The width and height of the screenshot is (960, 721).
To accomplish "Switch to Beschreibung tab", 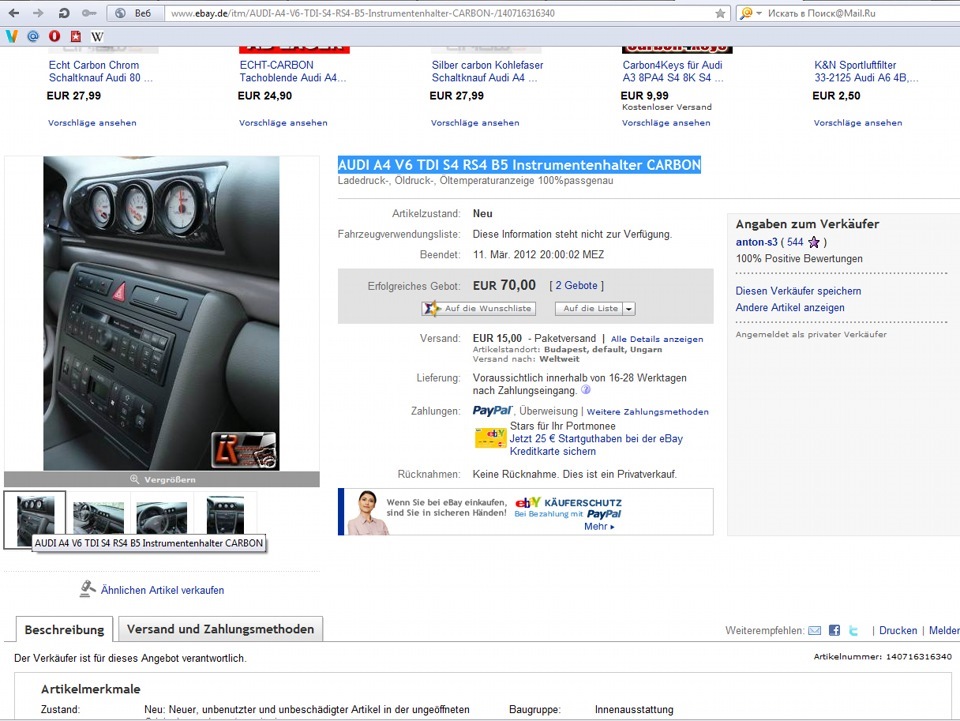I will [64, 629].
